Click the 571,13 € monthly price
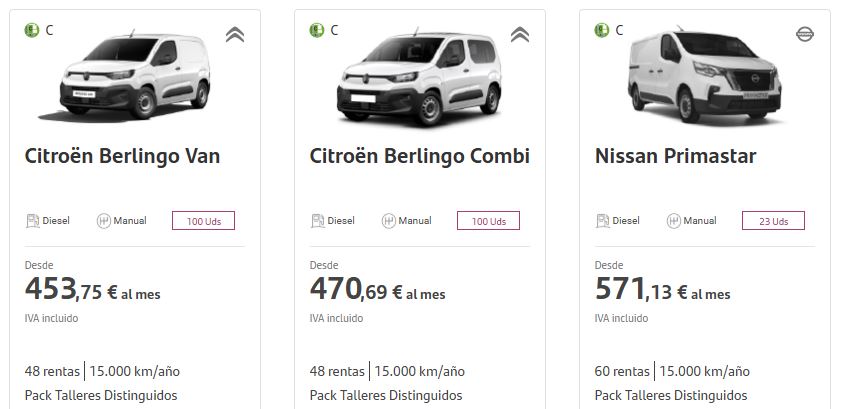 click(x=662, y=290)
